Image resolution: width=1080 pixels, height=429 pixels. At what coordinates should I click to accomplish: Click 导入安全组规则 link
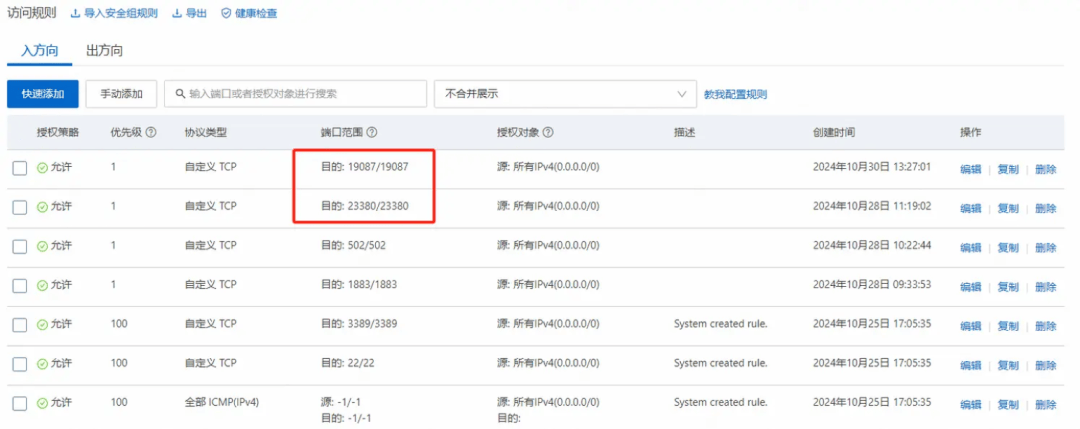[121, 14]
